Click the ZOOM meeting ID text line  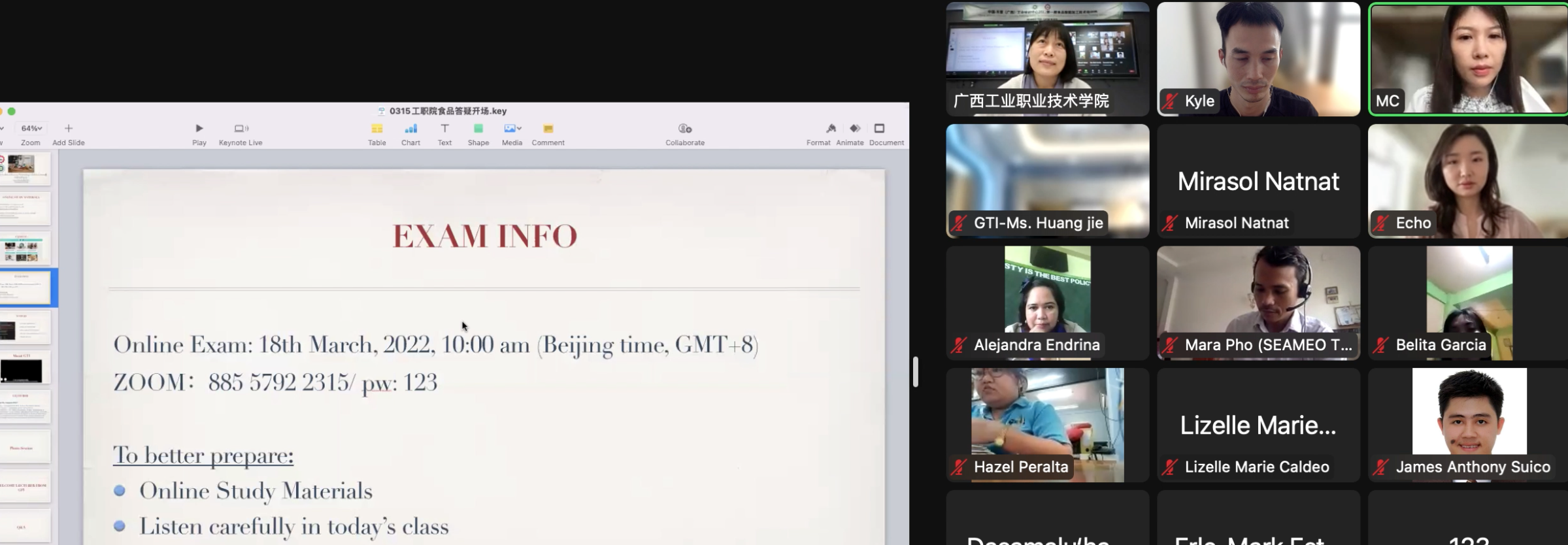pos(275,382)
